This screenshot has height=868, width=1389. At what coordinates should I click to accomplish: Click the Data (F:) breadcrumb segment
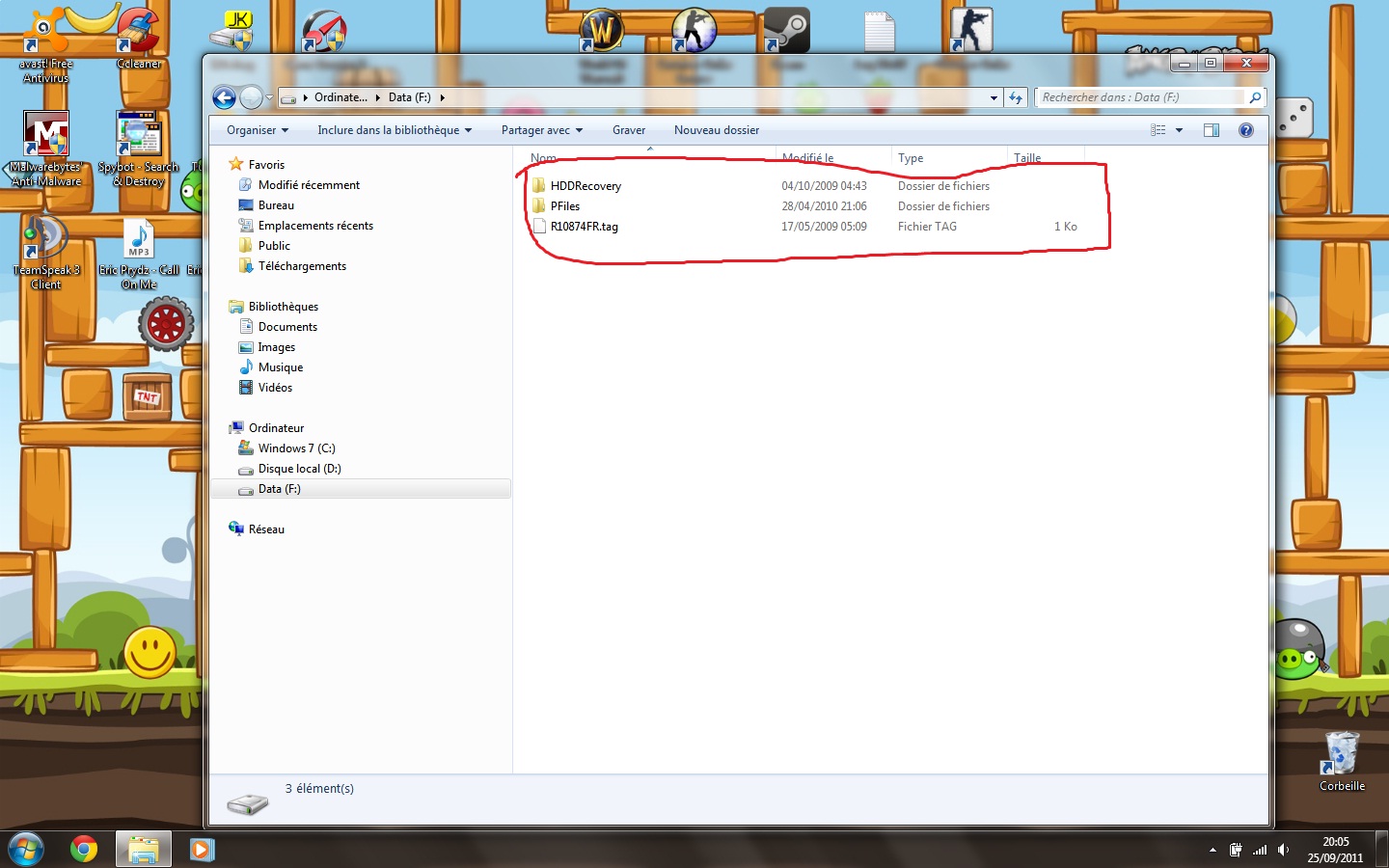tap(410, 97)
